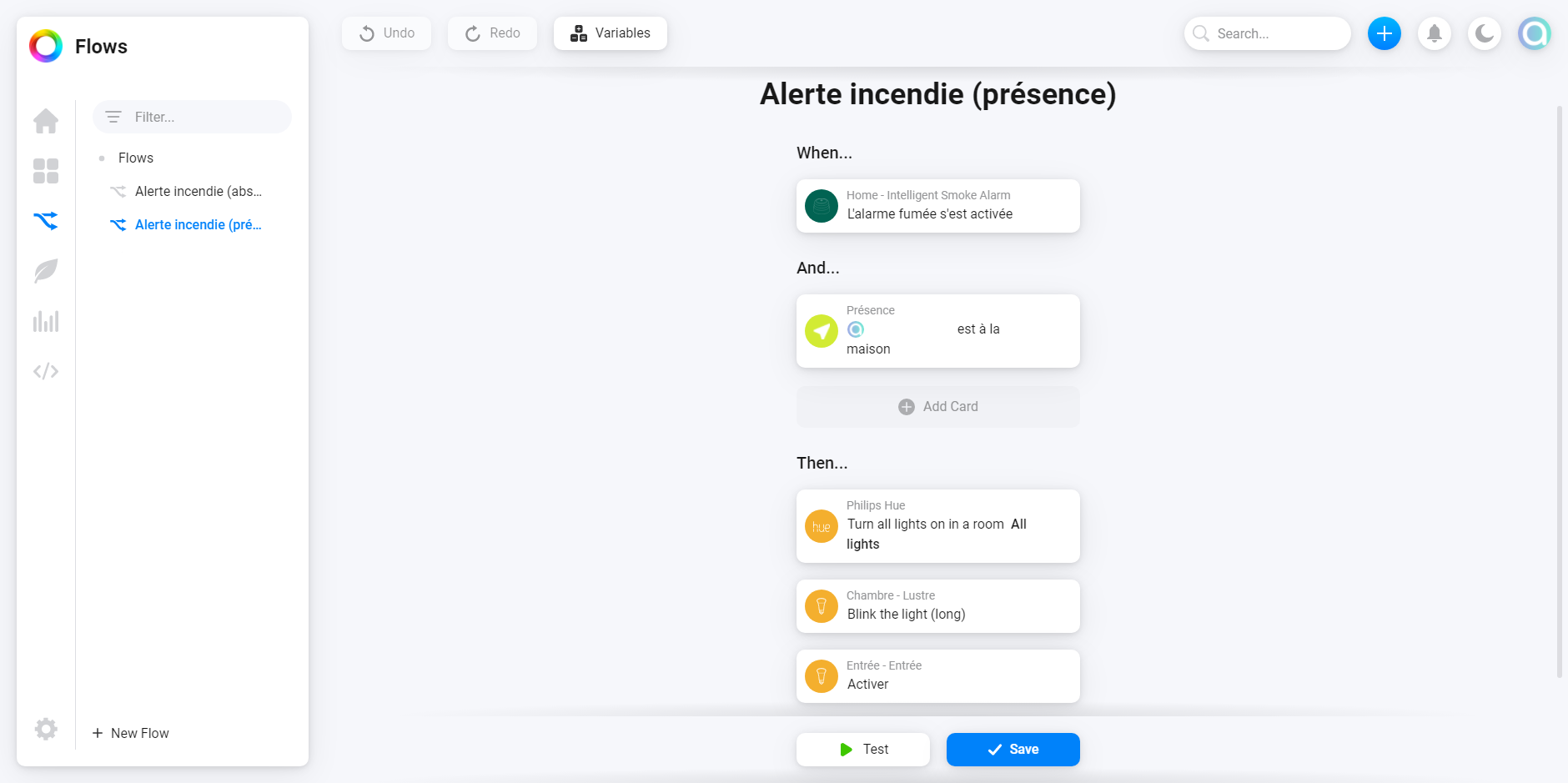1568x783 pixels.
Task: Open Alerte incendie (pré… flow
Action: (199, 224)
